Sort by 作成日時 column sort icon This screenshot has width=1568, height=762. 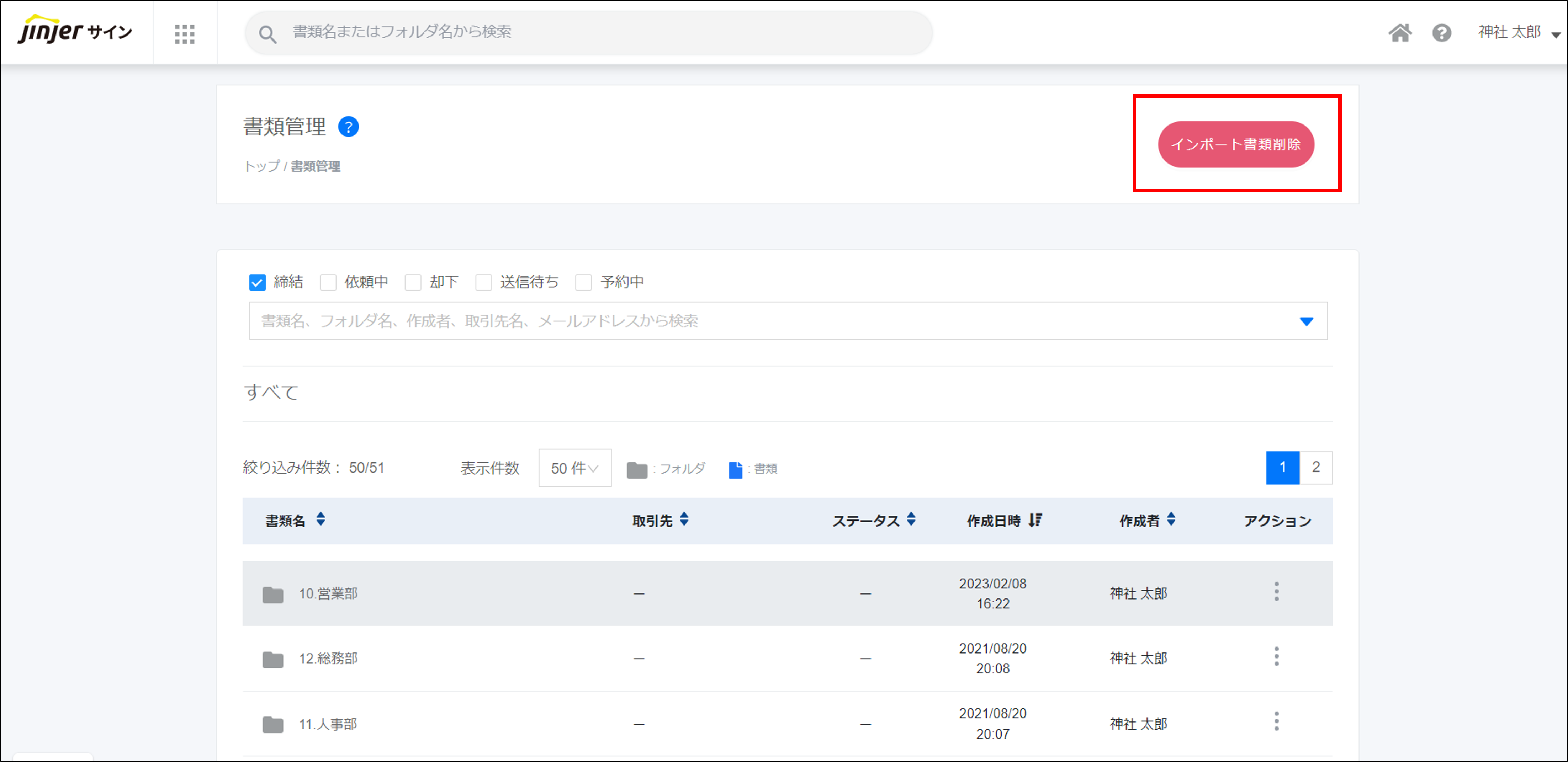pos(1035,520)
